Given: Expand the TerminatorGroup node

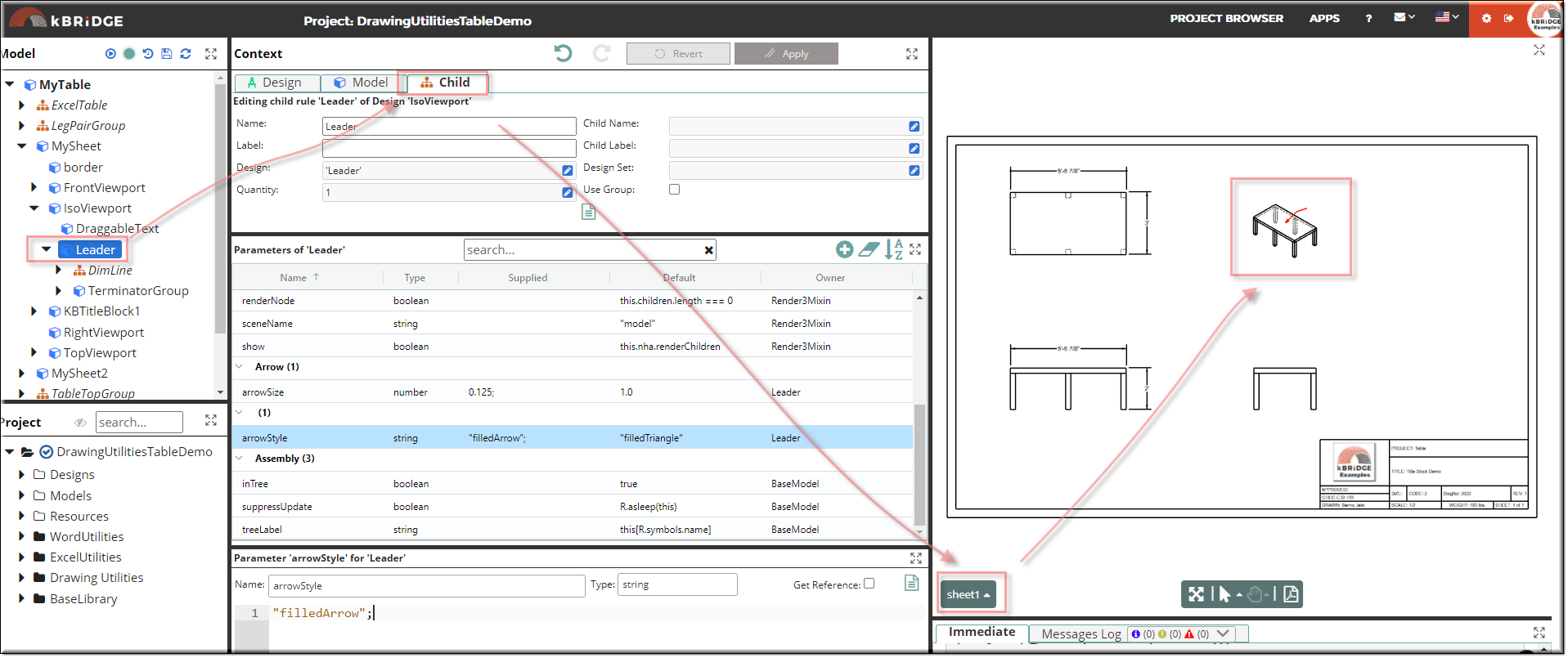Looking at the screenshot, I should (59, 291).
